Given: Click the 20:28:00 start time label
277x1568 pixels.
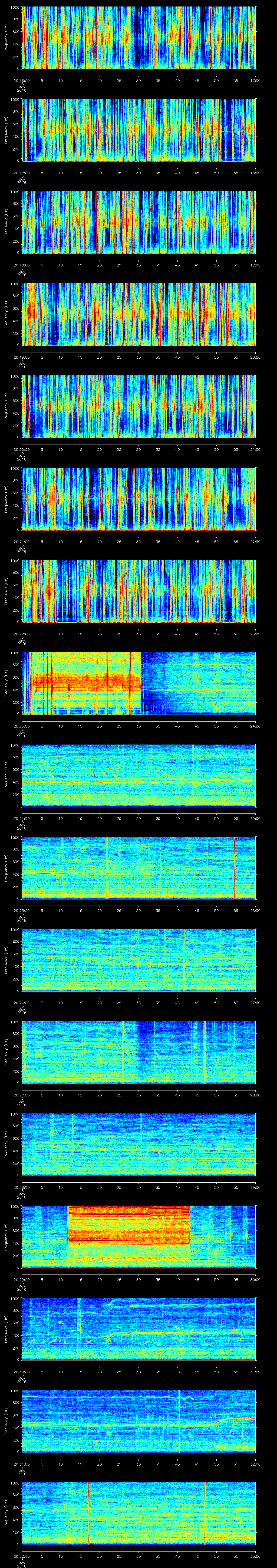Looking at the screenshot, I should pos(22,1187).
